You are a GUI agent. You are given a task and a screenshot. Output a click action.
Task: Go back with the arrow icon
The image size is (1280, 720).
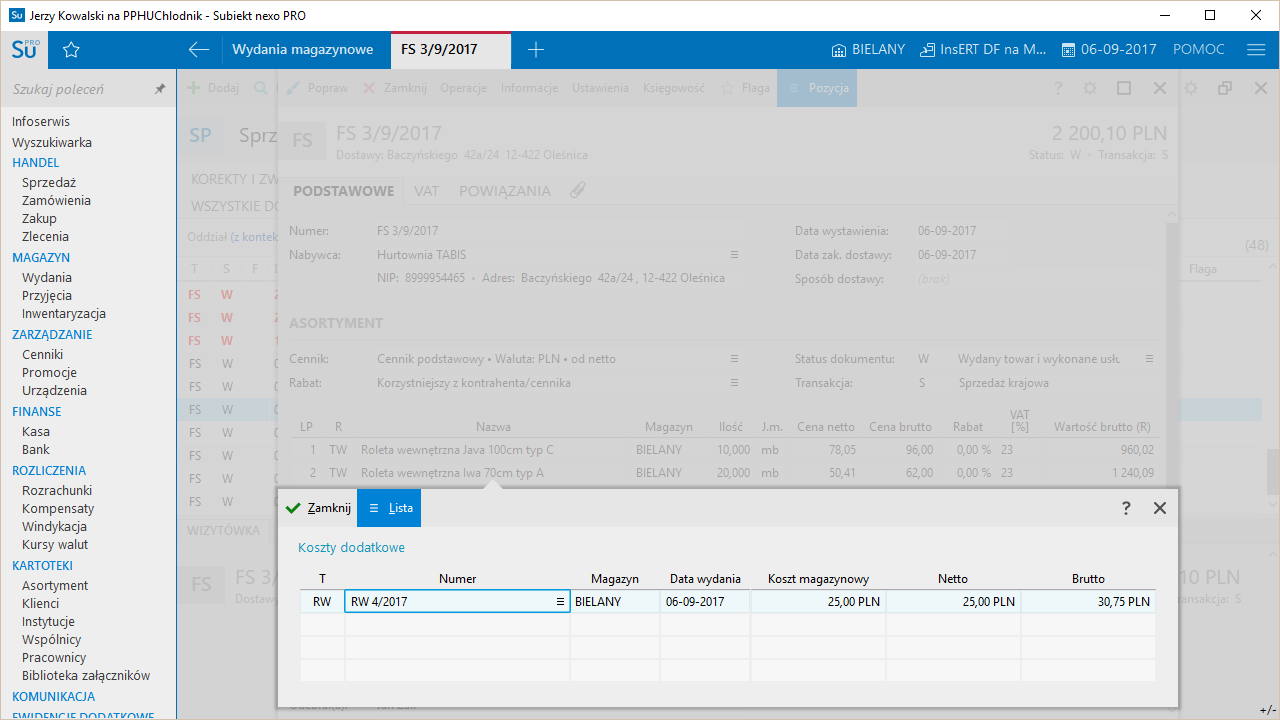pos(199,50)
